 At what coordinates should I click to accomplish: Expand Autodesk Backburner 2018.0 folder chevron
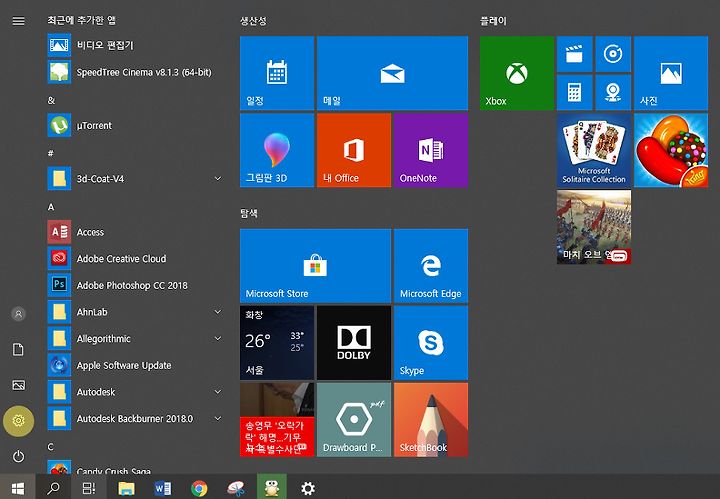point(218,418)
